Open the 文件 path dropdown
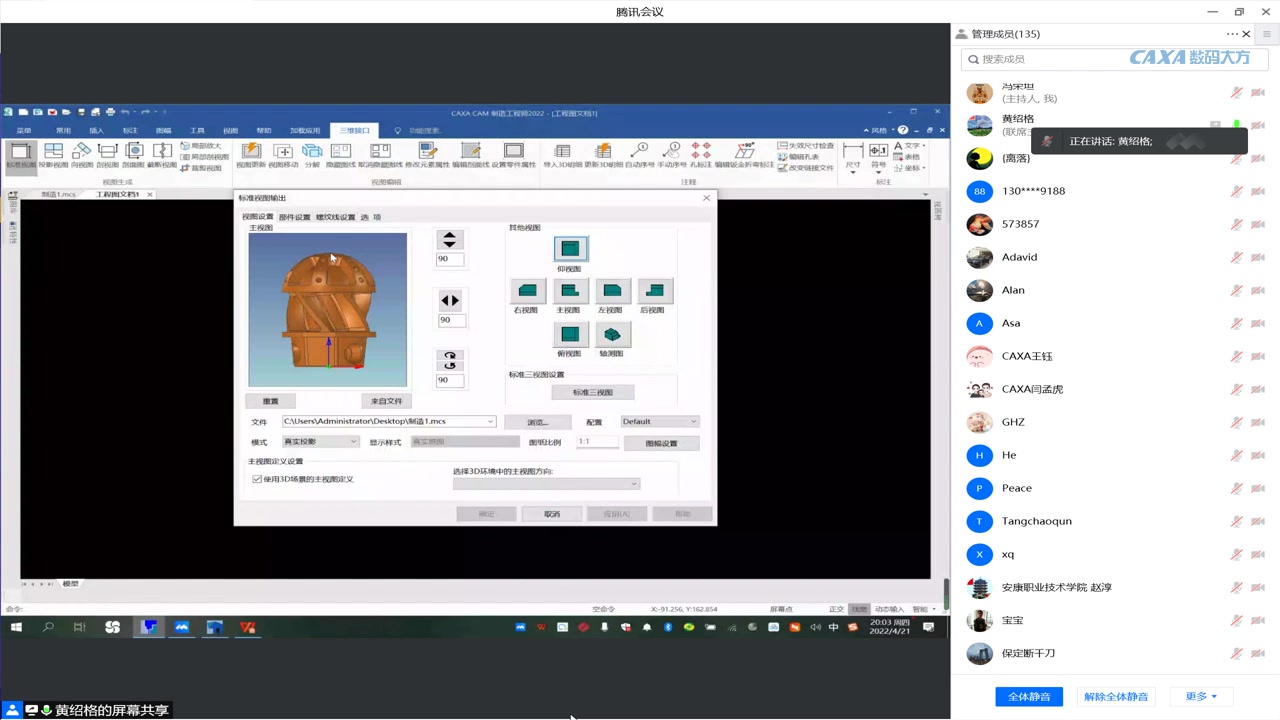This screenshot has height=720, width=1280. click(x=490, y=422)
